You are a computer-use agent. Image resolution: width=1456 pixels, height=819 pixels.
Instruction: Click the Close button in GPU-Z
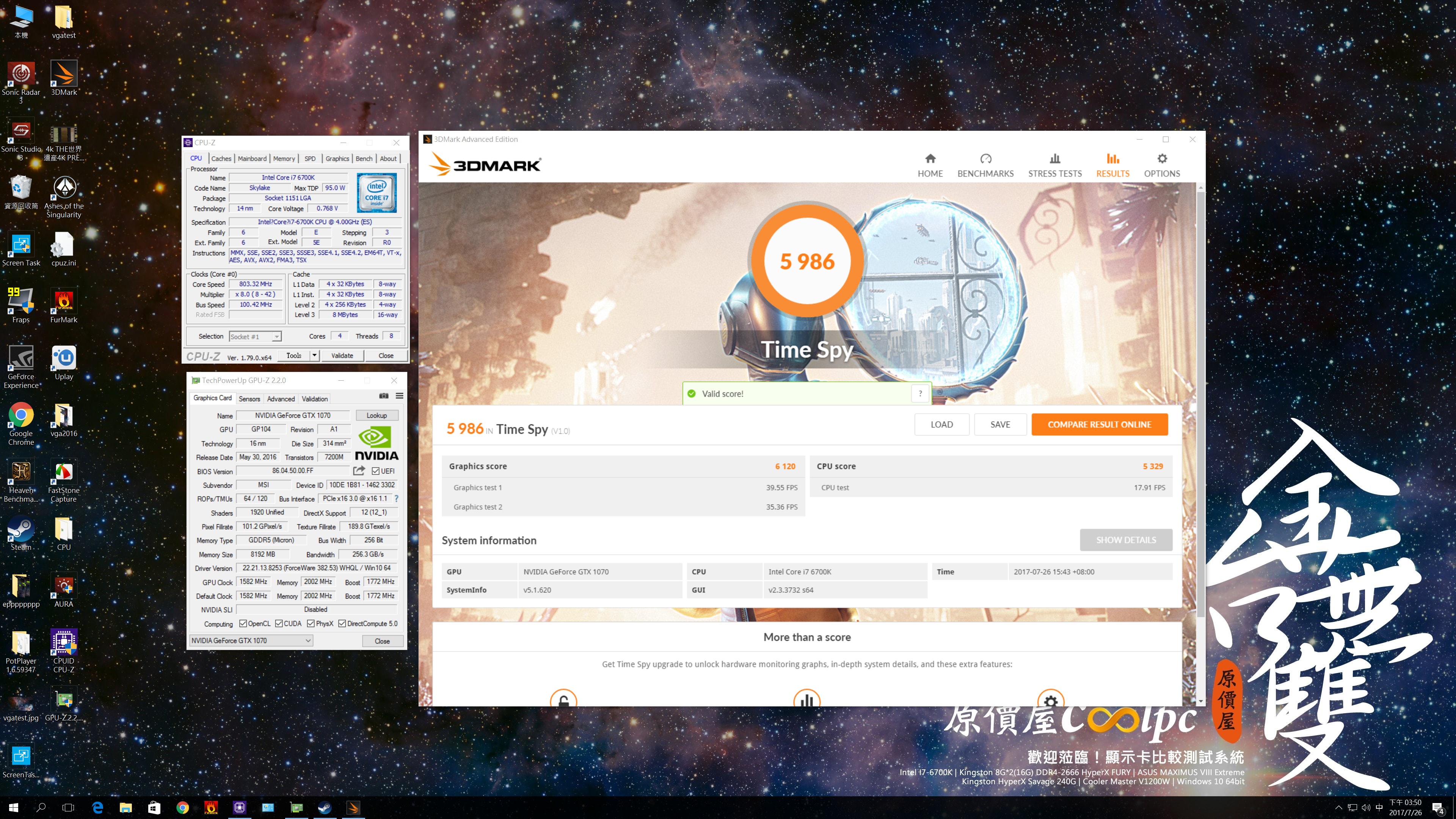click(382, 641)
